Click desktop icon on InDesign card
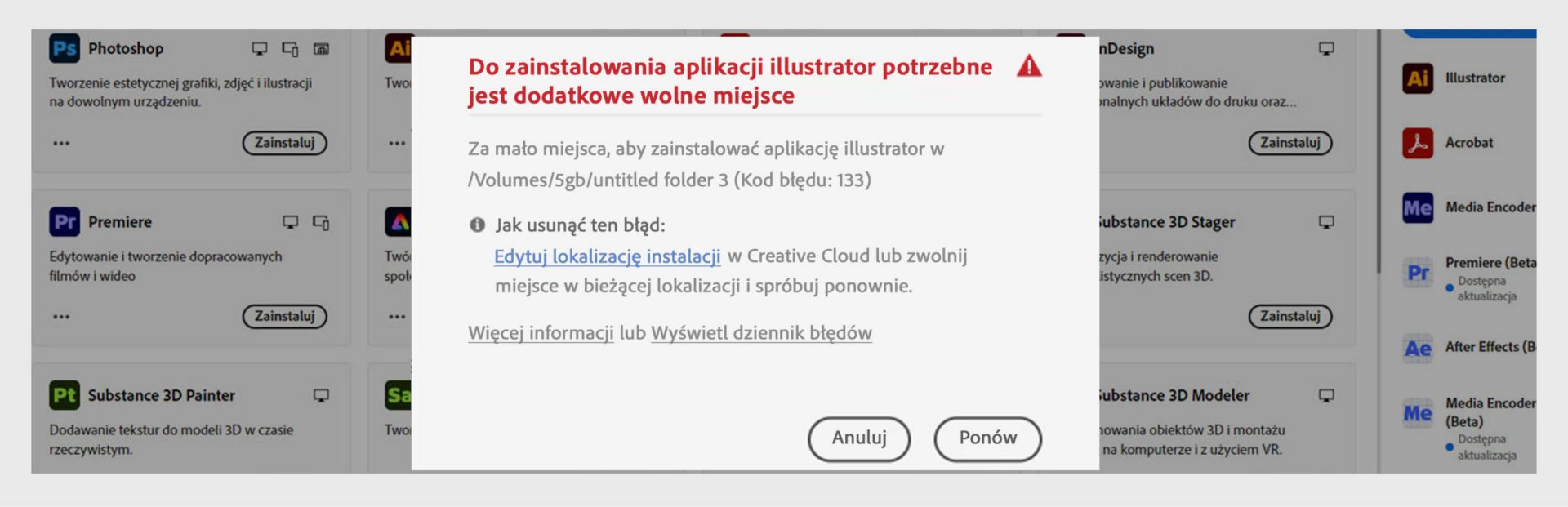 [x=1326, y=49]
